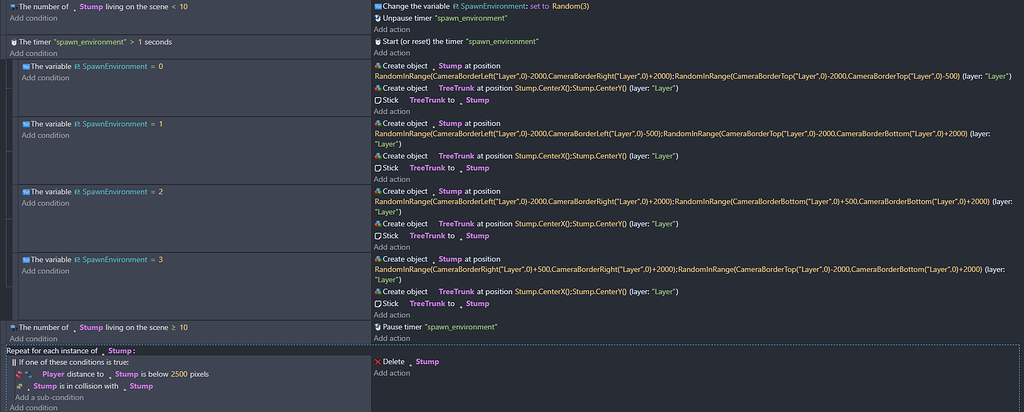Click the variable icon in the 'SpawnEnvironment = 1' condition

click(x=26, y=124)
